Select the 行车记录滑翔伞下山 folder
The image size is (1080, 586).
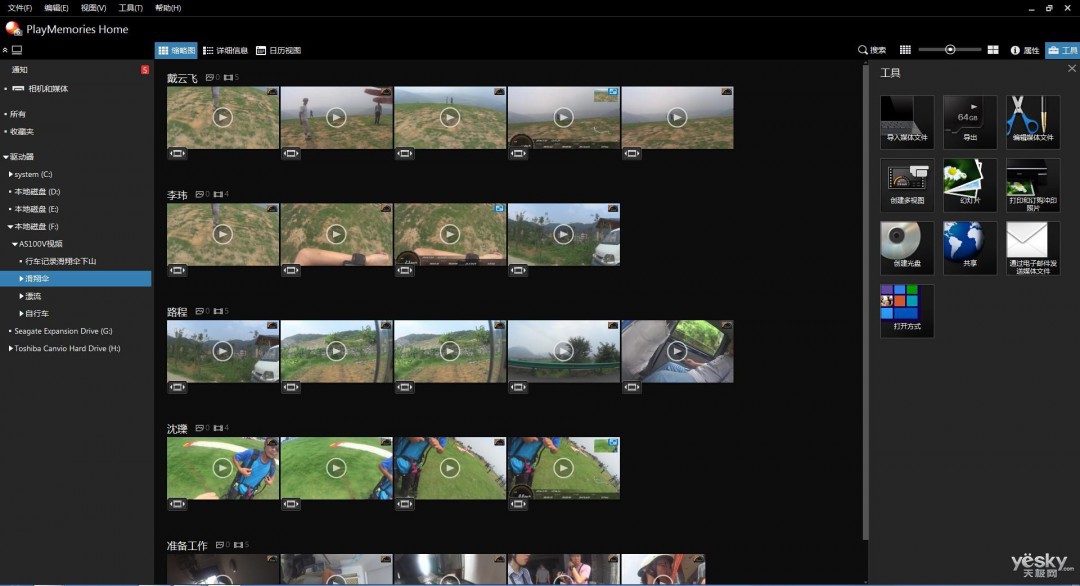pyautogui.click(x=61, y=262)
